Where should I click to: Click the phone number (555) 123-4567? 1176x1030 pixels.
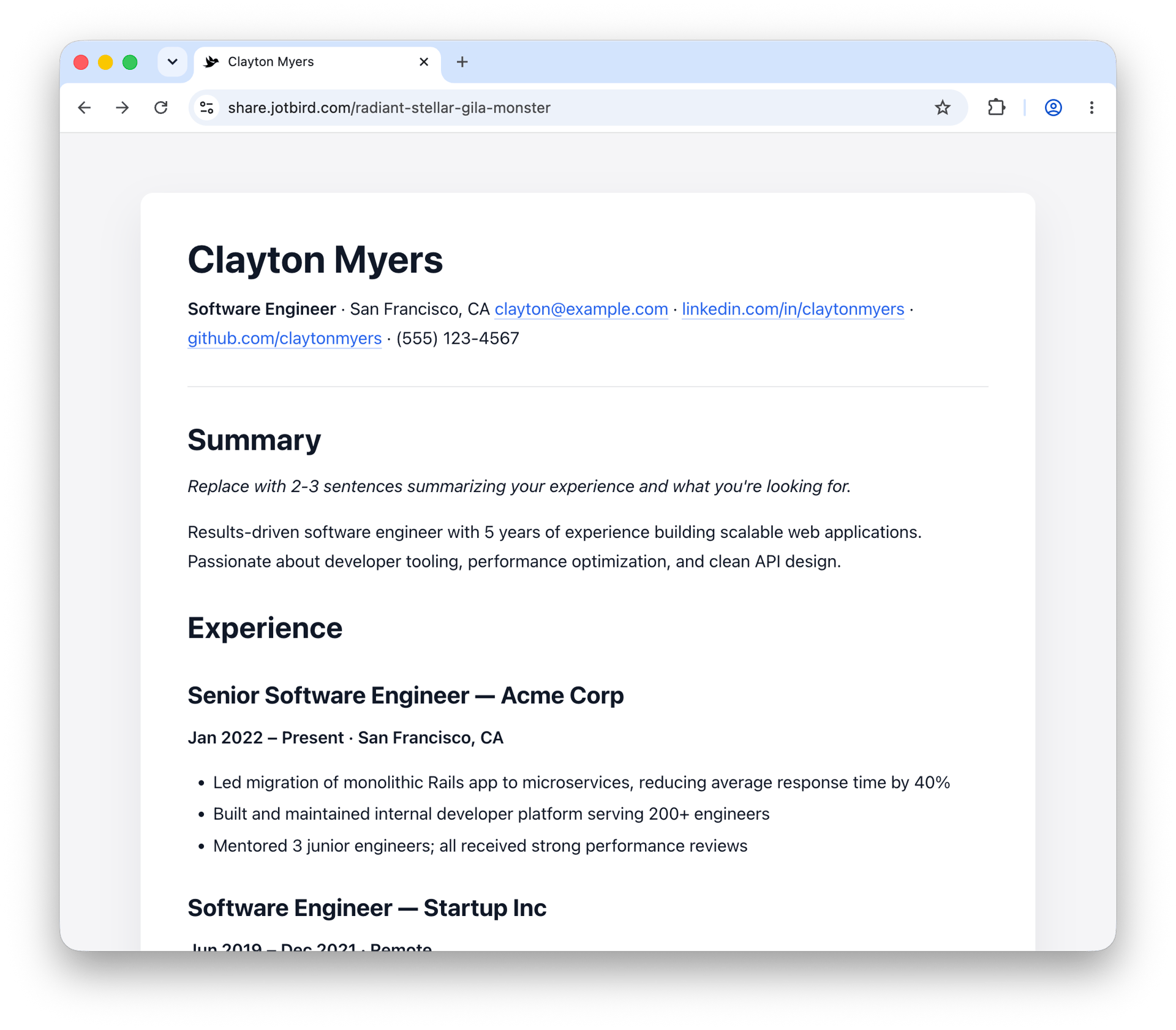pyautogui.click(x=458, y=338)
